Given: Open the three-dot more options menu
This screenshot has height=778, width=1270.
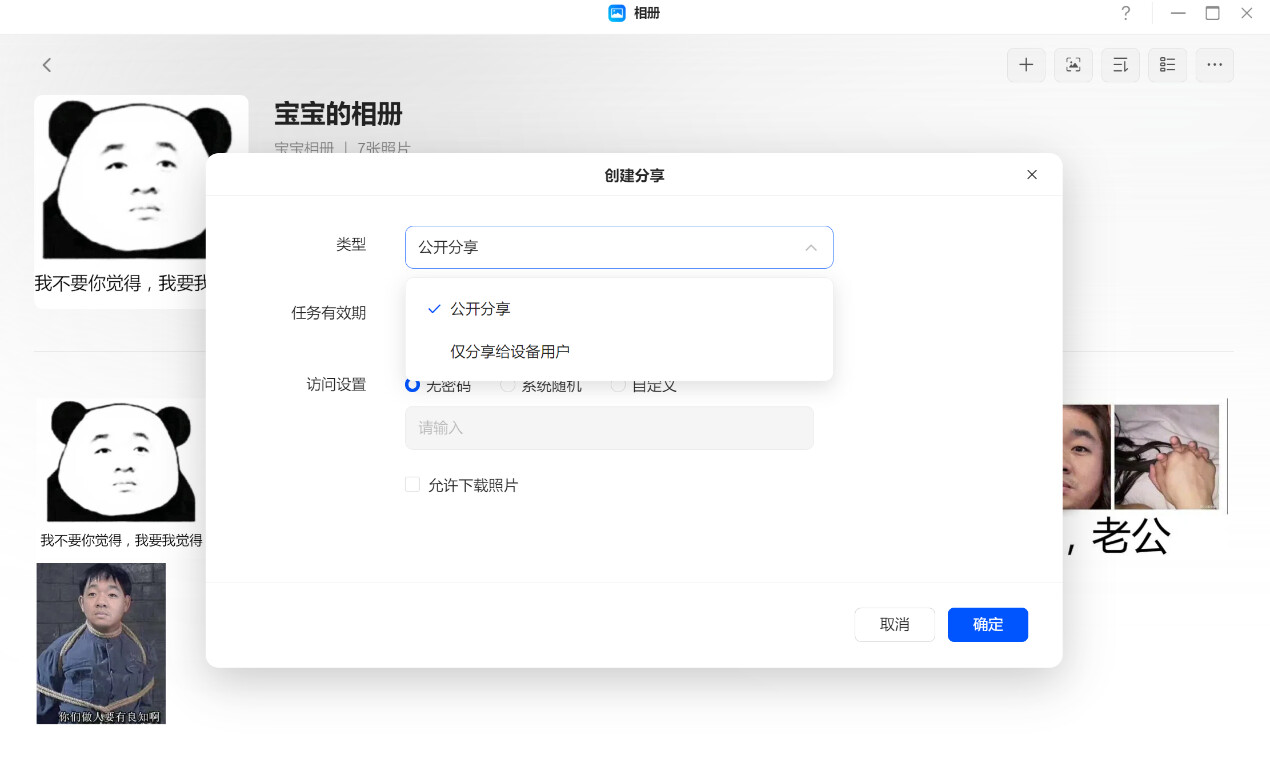Looking at the screenshot, I should coord(1214,65).
